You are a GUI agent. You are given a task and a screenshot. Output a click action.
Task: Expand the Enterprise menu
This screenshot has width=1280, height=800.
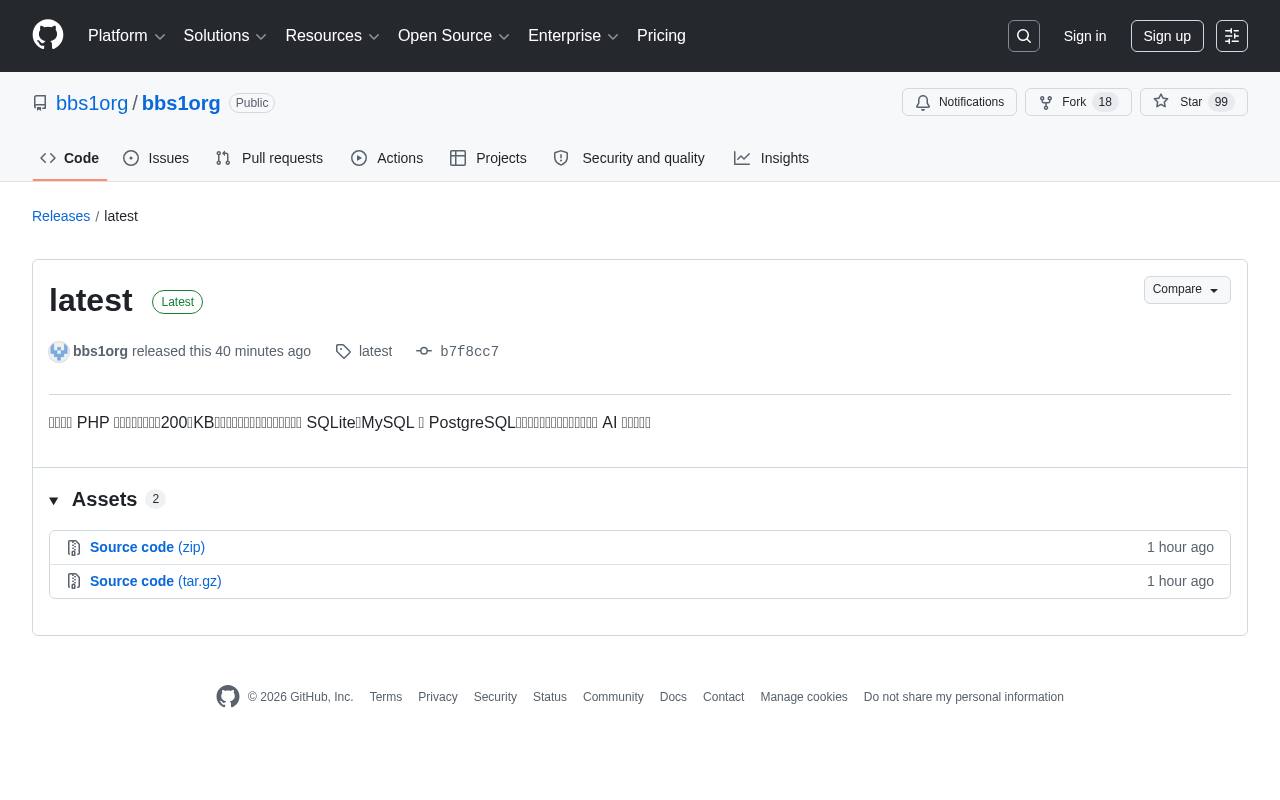[x=573, y=36]
